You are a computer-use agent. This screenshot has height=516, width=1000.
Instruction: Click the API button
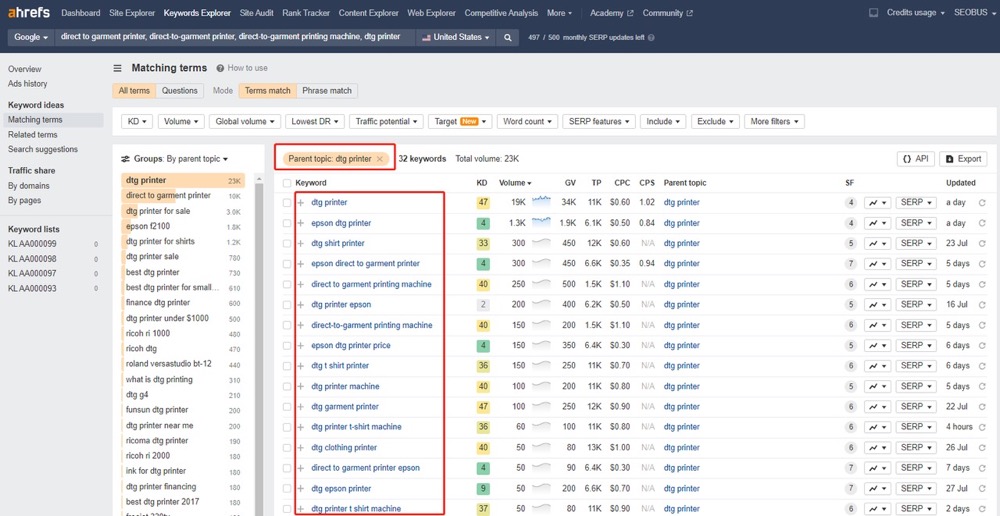click(916, 159)
